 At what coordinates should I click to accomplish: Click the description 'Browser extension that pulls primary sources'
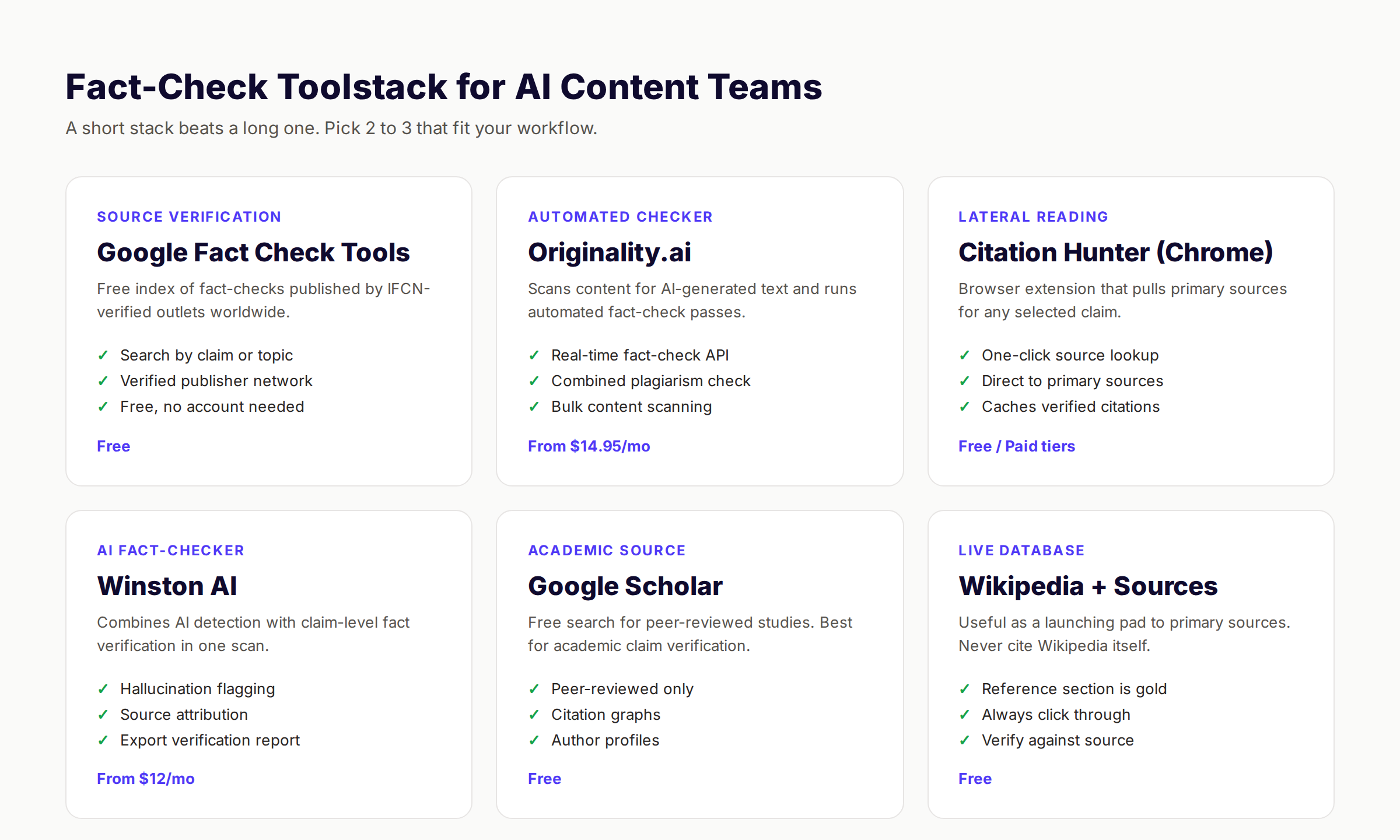1123,300
